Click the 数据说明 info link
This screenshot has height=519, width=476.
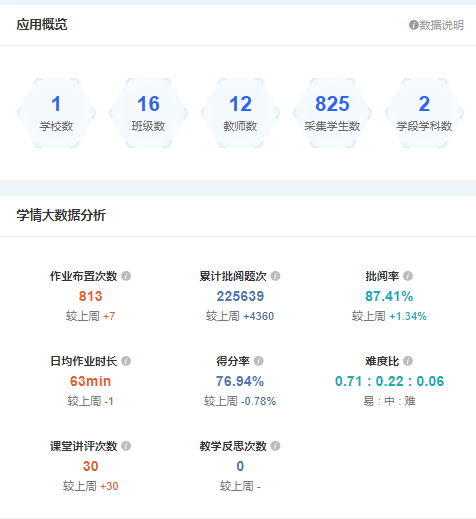pos(436,25)
